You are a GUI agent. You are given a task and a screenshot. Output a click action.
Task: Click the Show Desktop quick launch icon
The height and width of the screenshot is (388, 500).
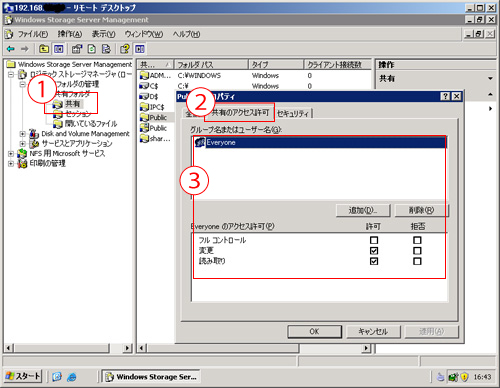point(57,377)
